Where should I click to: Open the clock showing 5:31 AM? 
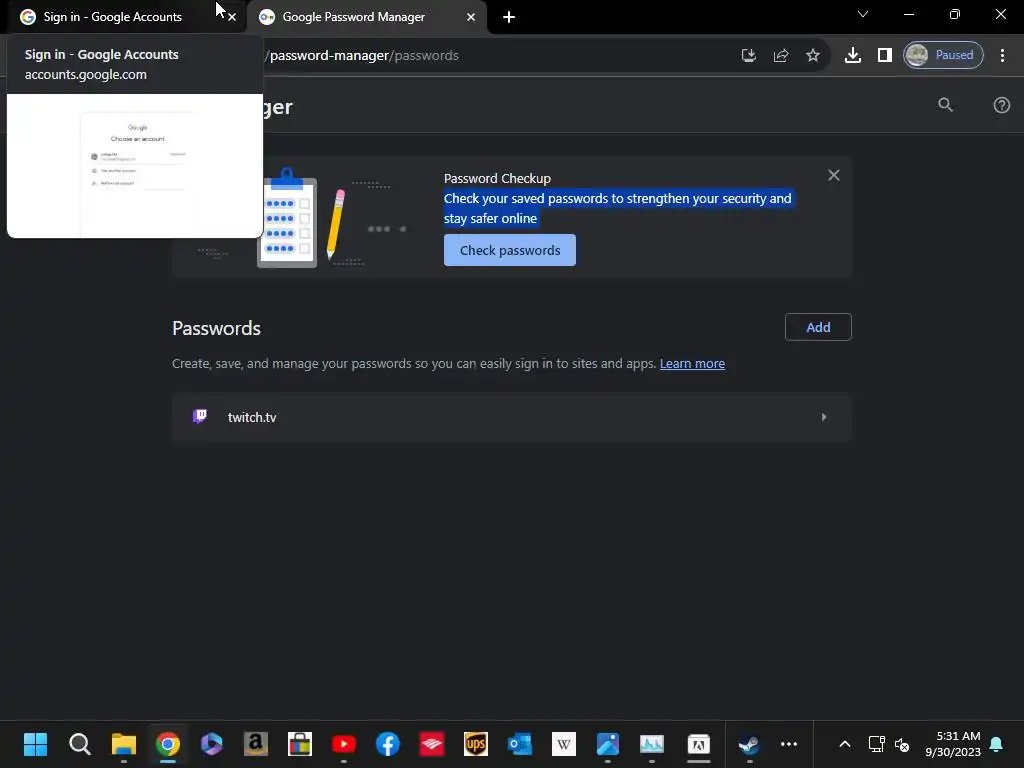tap(953, 744)
